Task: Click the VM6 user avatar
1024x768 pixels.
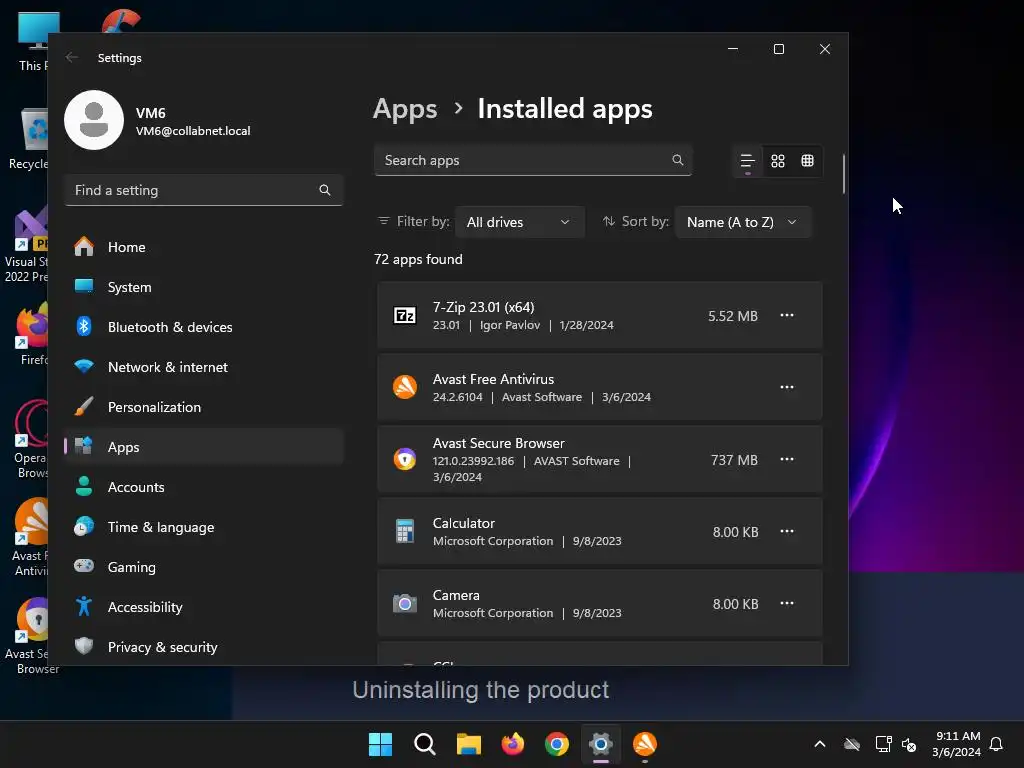Action: [x=94, y=120]
